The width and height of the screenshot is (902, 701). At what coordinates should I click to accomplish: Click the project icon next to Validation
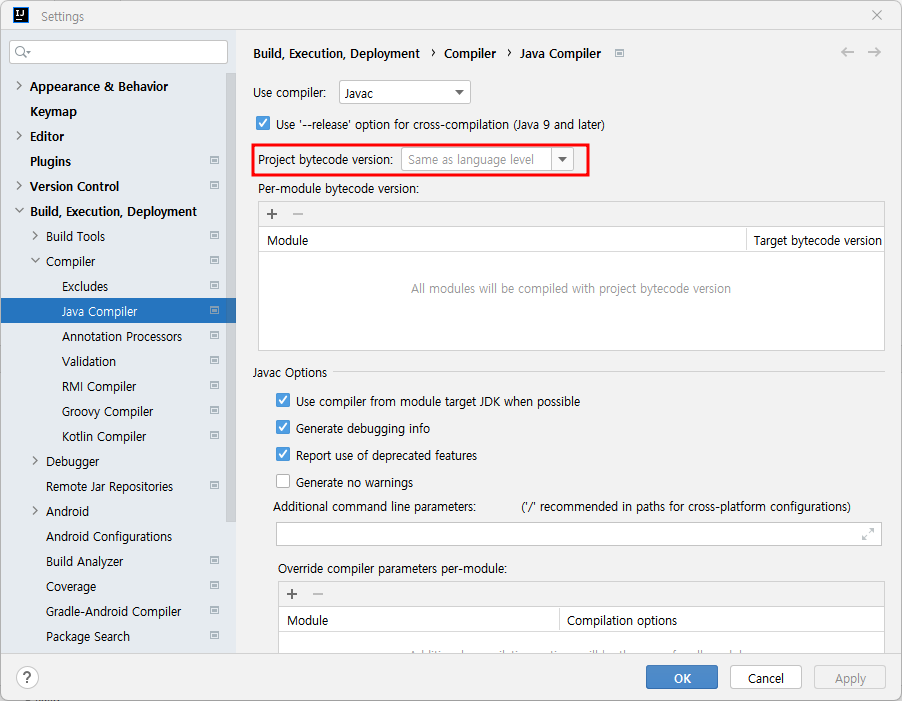pos(215,361)
